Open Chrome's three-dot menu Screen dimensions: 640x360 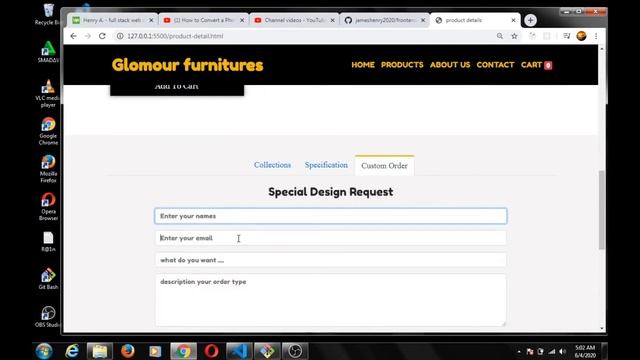(x=596, y=36)
